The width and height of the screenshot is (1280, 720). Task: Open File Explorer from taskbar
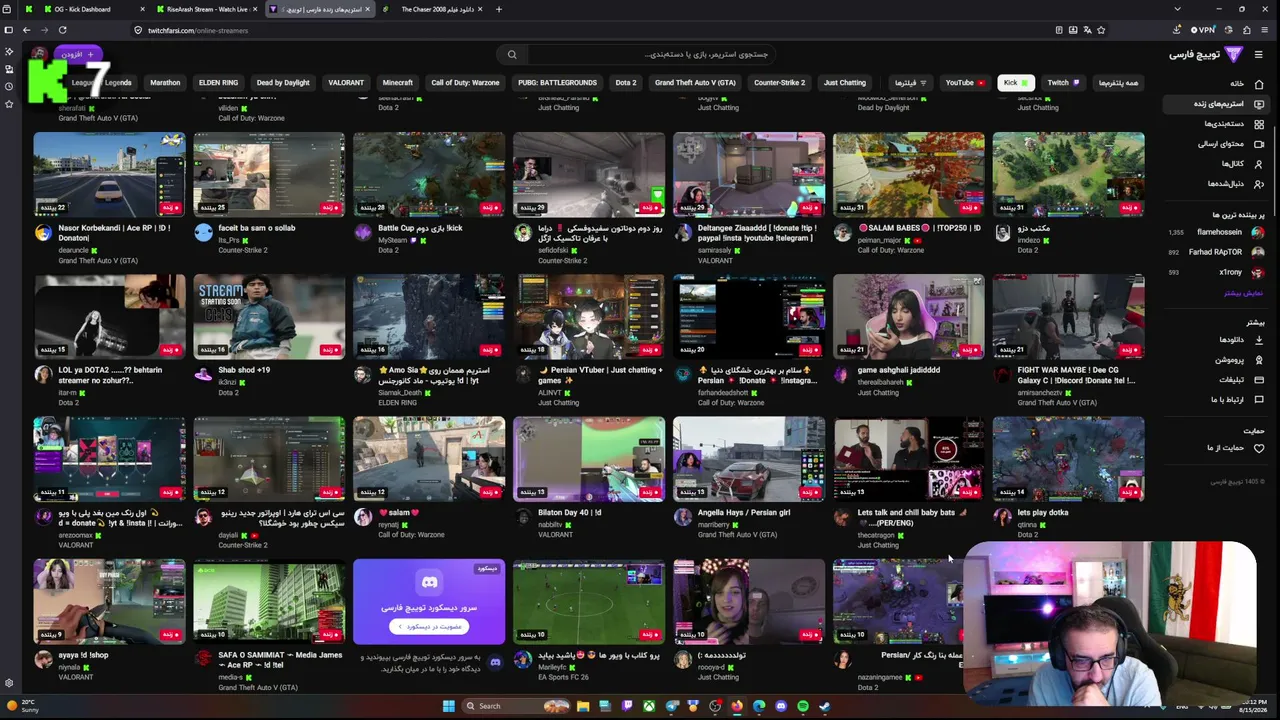point(583,706)
